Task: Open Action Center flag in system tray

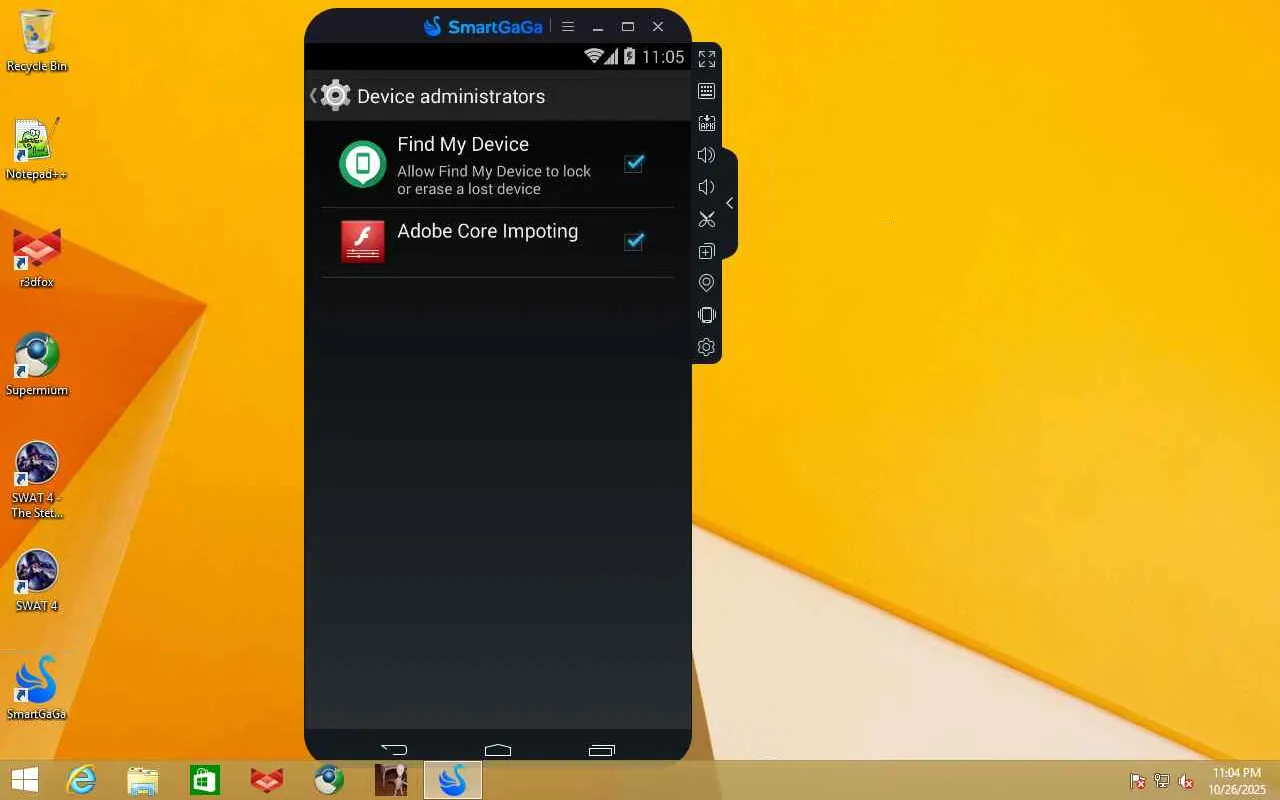Action: click(x=1138, y=781)
